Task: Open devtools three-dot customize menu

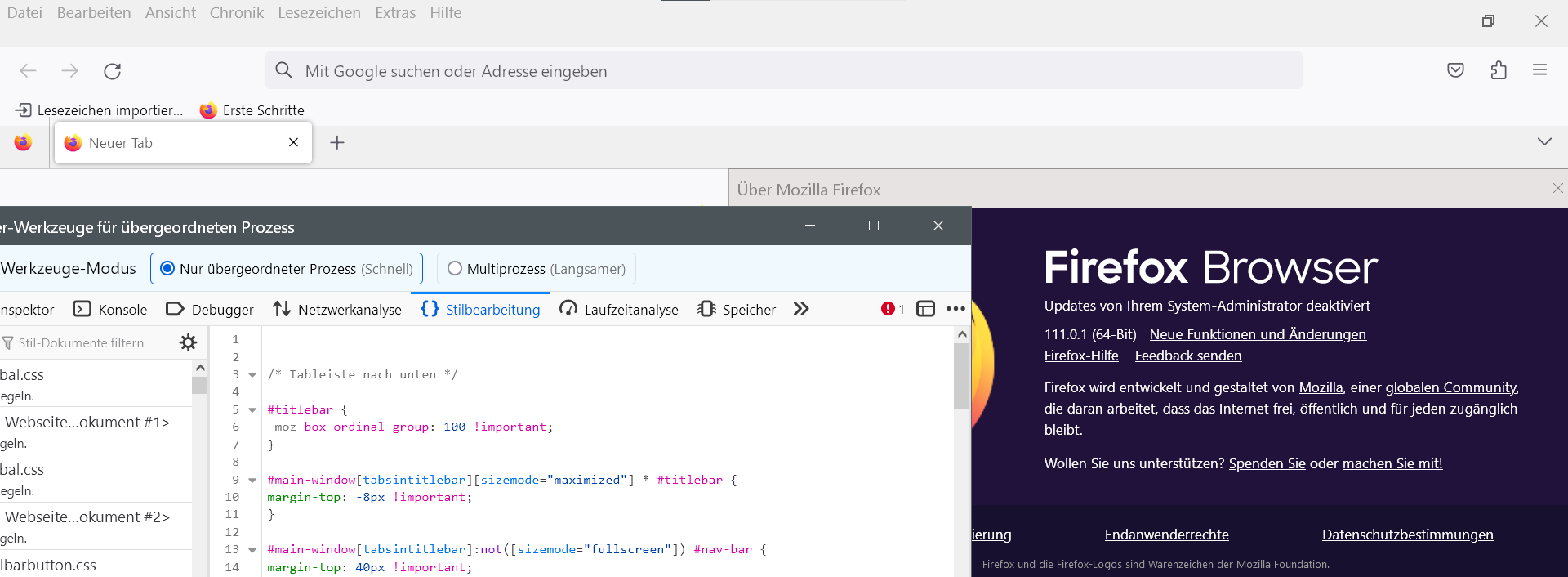Action: coord(955,309)
